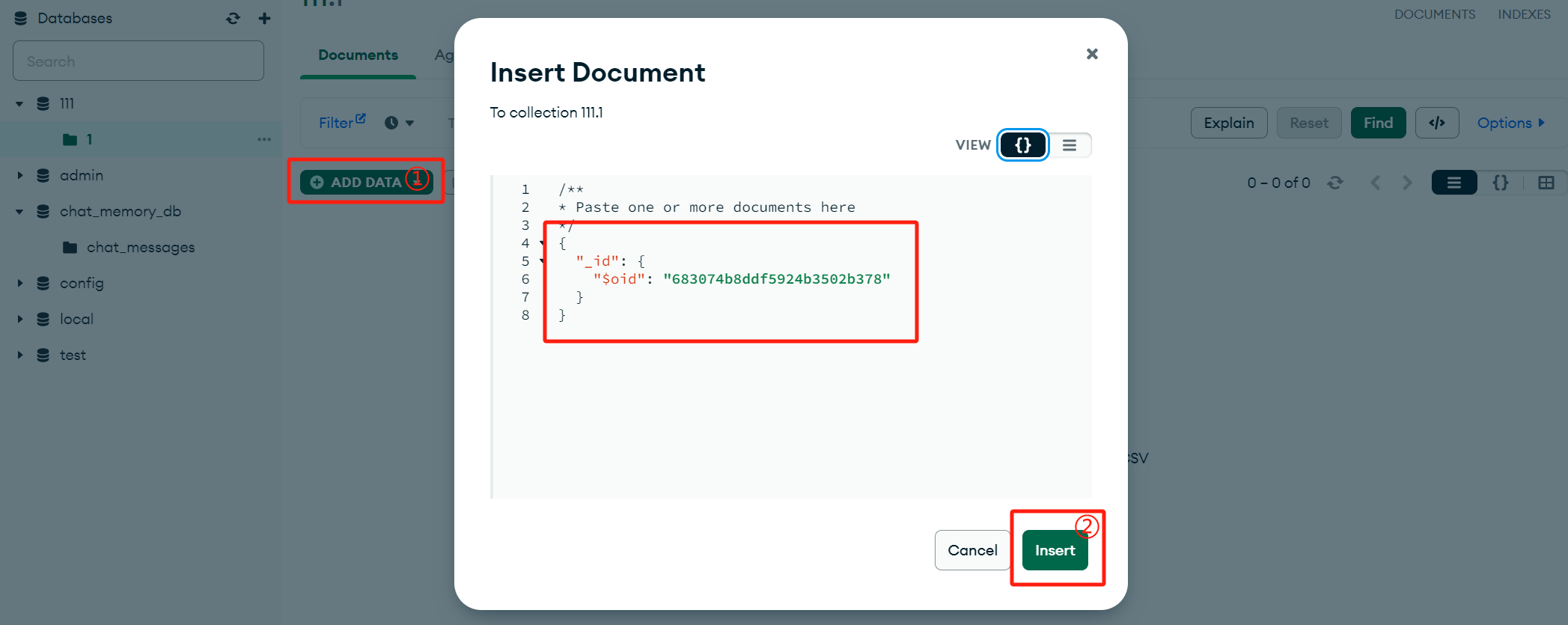Select the test database row
Screen dimensions: 1568x625
point(141,355)
